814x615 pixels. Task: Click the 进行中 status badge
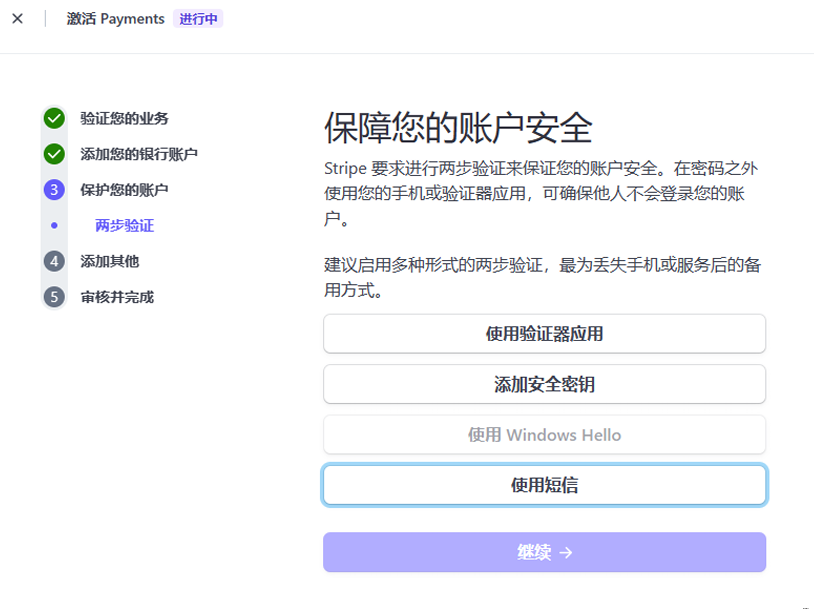[198, 19]
